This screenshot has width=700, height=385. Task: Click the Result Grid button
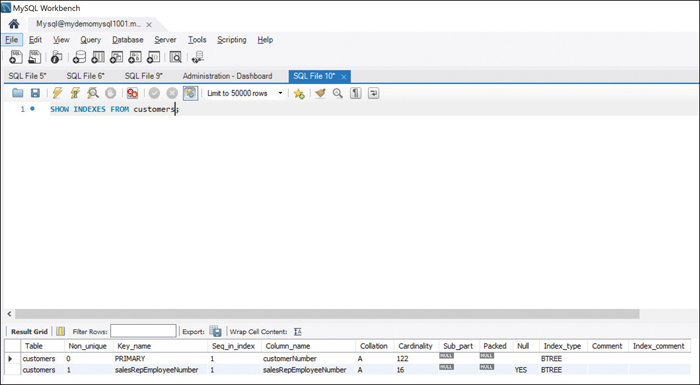coord(29,331)
